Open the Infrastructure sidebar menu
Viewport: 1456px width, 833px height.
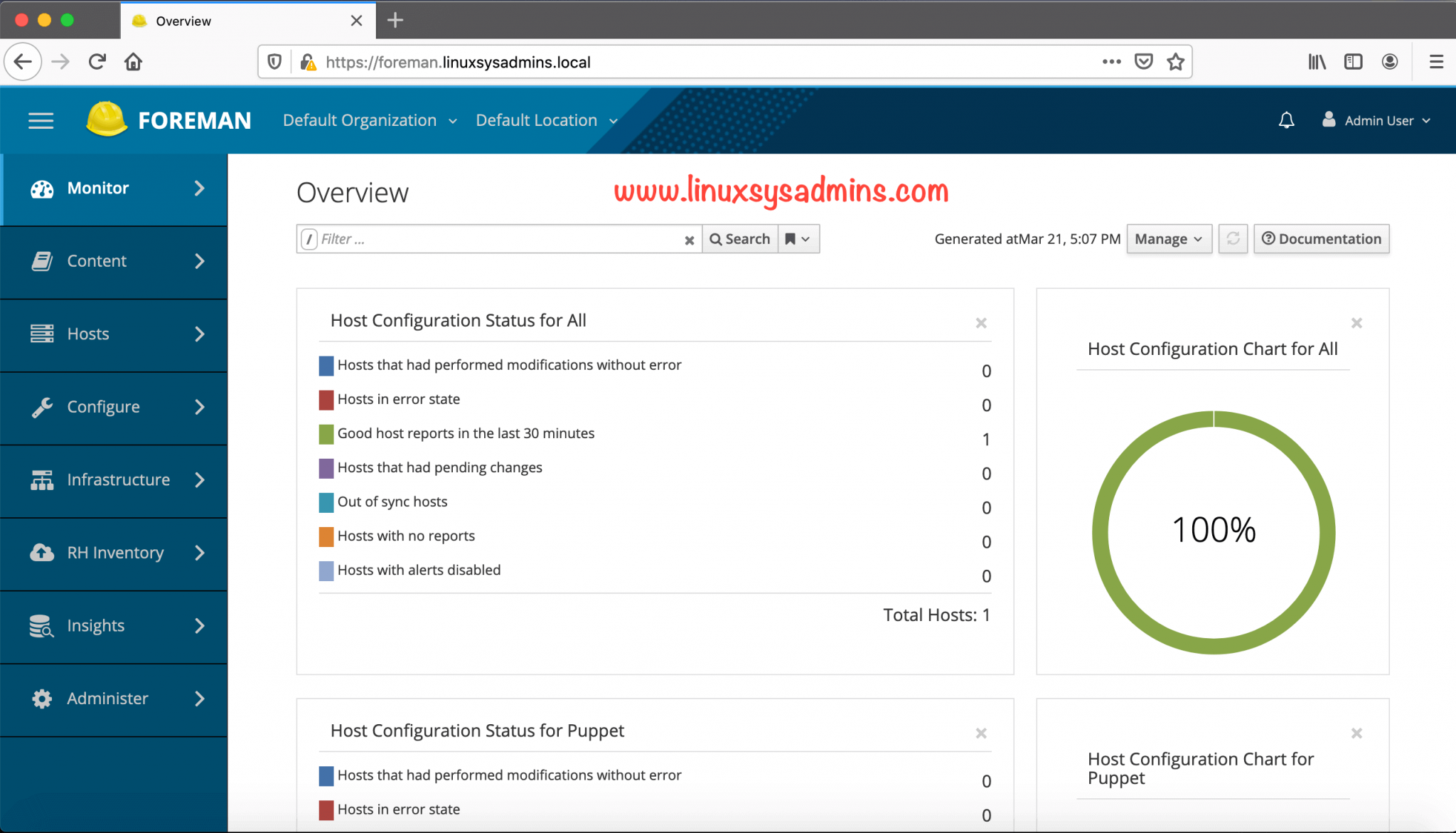[114, 480]
